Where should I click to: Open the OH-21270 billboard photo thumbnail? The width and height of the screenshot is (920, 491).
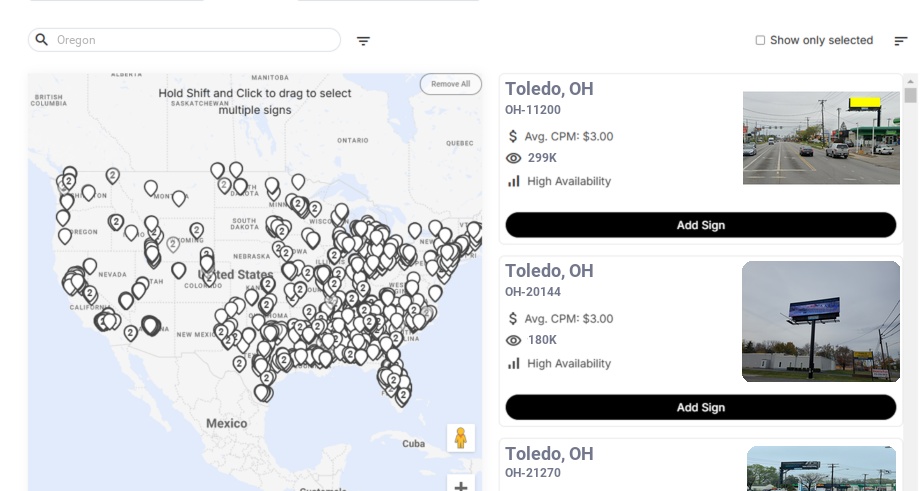pos(821,469)
